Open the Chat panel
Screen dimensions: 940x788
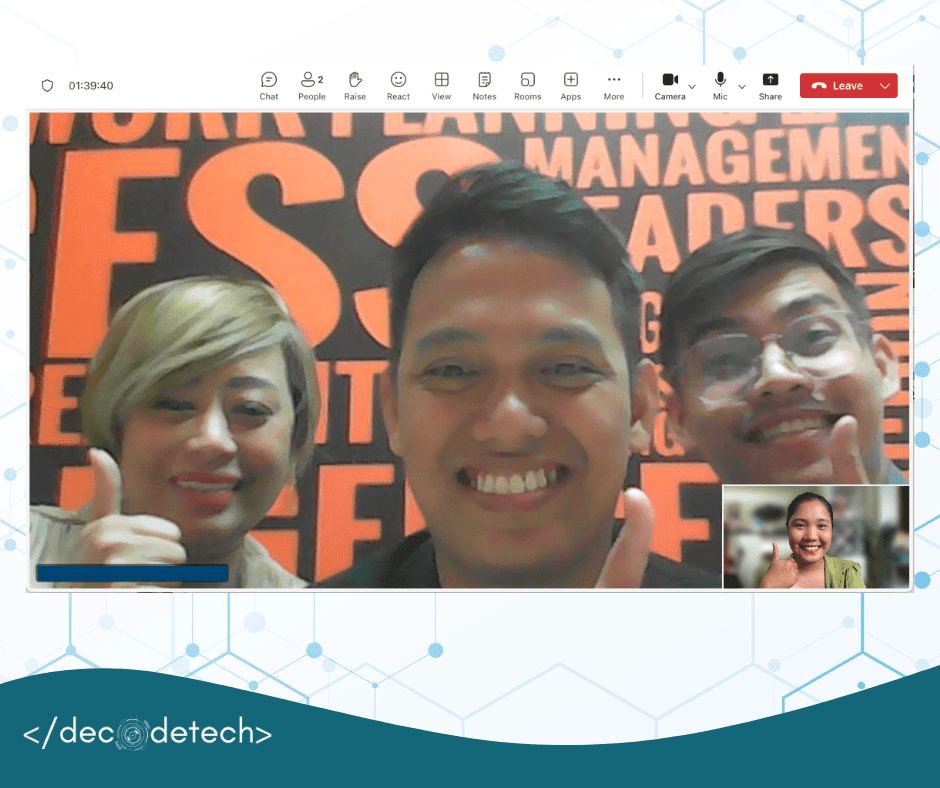[269, 85]
